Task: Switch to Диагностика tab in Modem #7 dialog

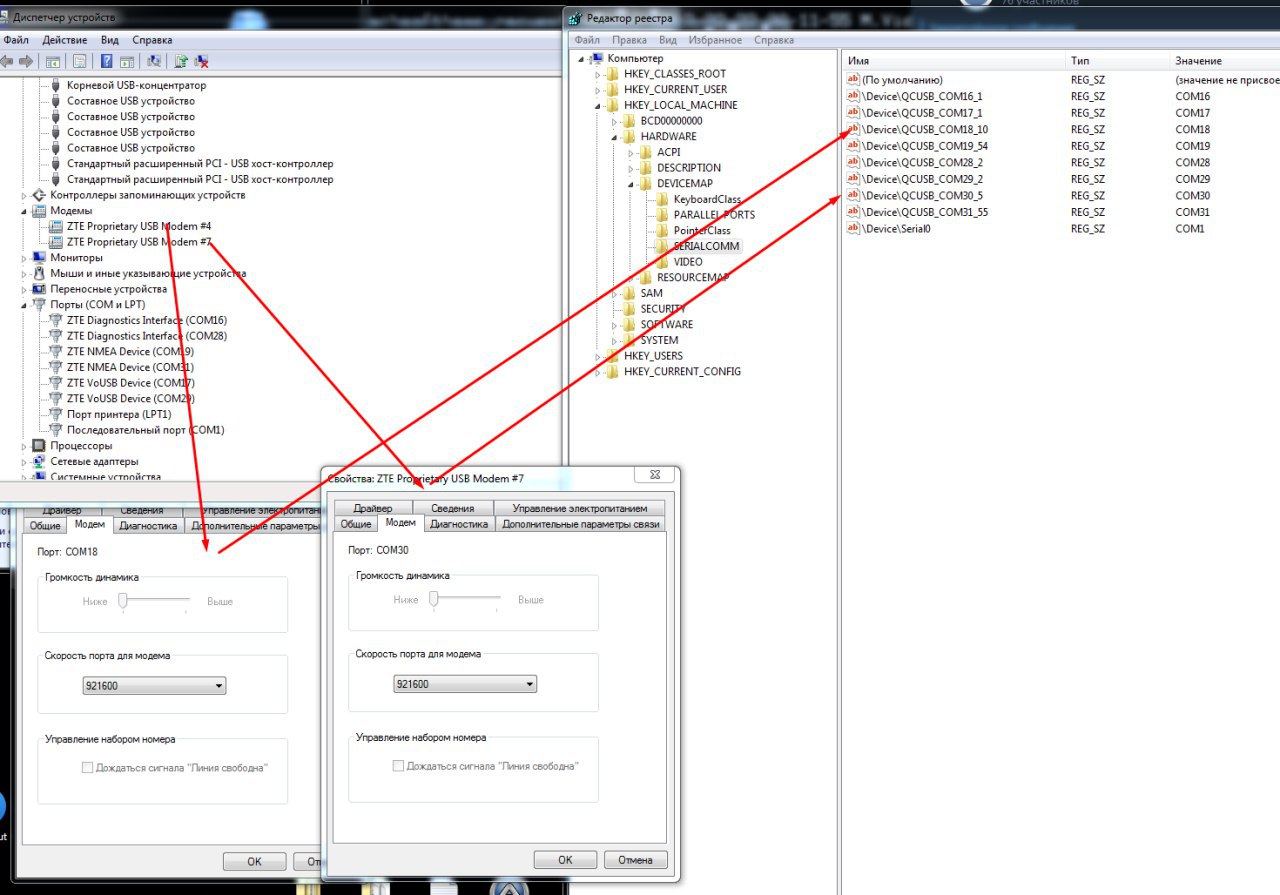Action: [x=459, y=524]
